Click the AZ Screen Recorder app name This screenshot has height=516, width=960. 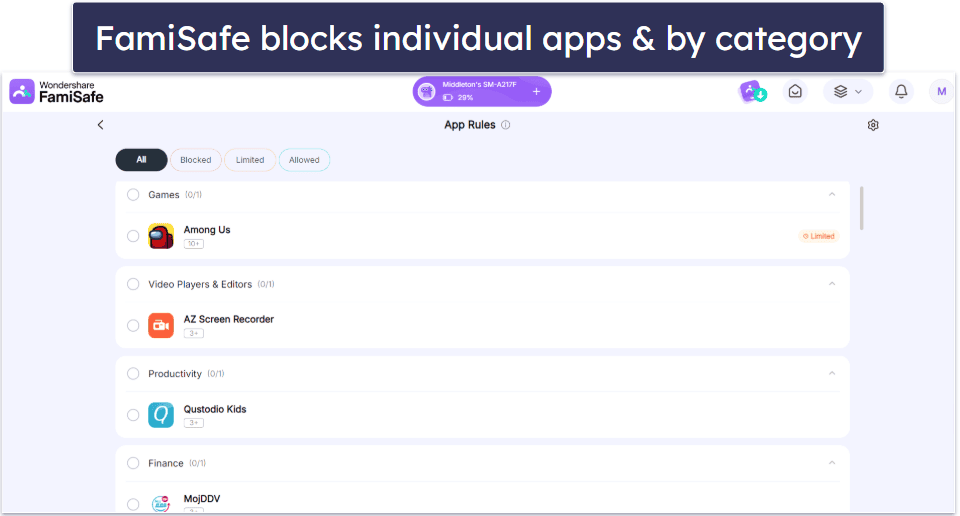pyautogui.click(x=229, y=320)
